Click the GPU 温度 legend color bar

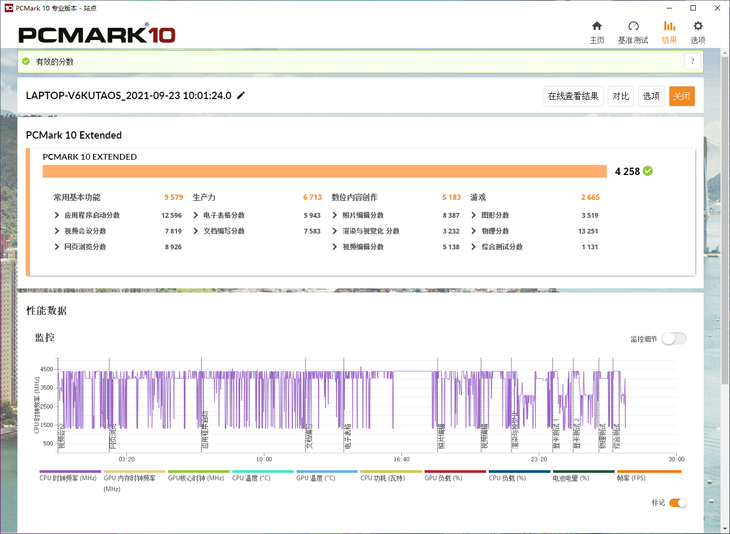[x=326, y=472]
